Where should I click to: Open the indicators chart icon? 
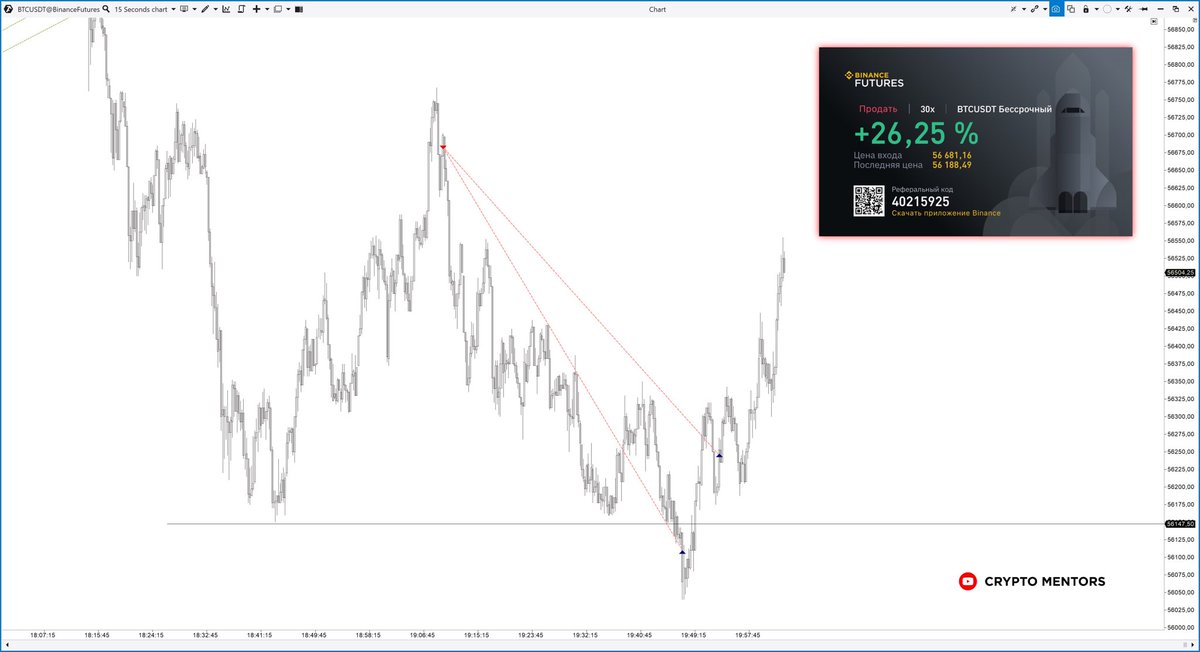point(226,9)
